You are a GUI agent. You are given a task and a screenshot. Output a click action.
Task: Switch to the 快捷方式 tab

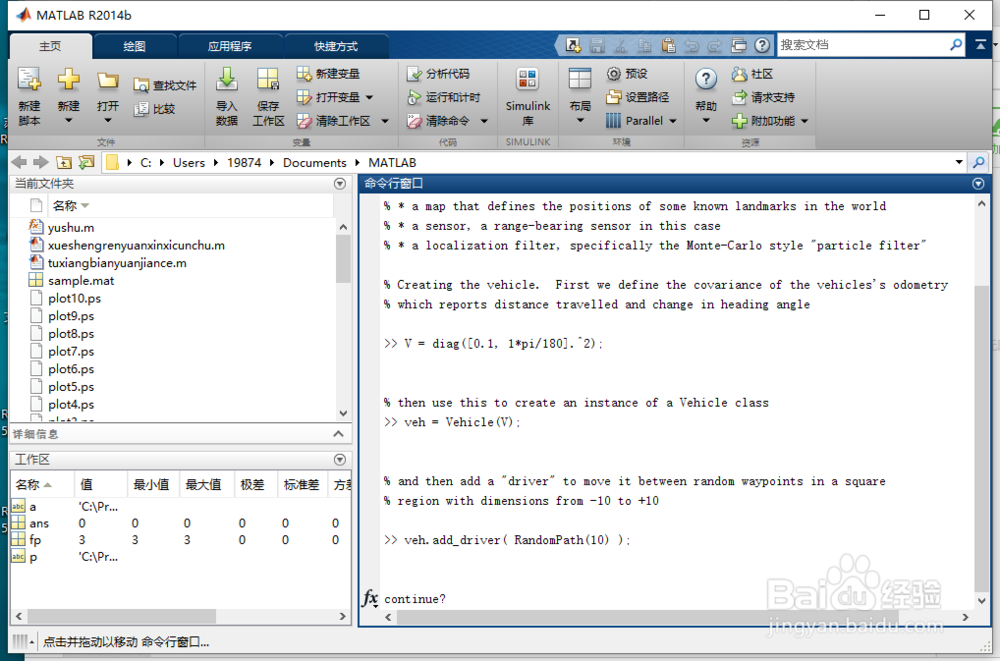336,47
